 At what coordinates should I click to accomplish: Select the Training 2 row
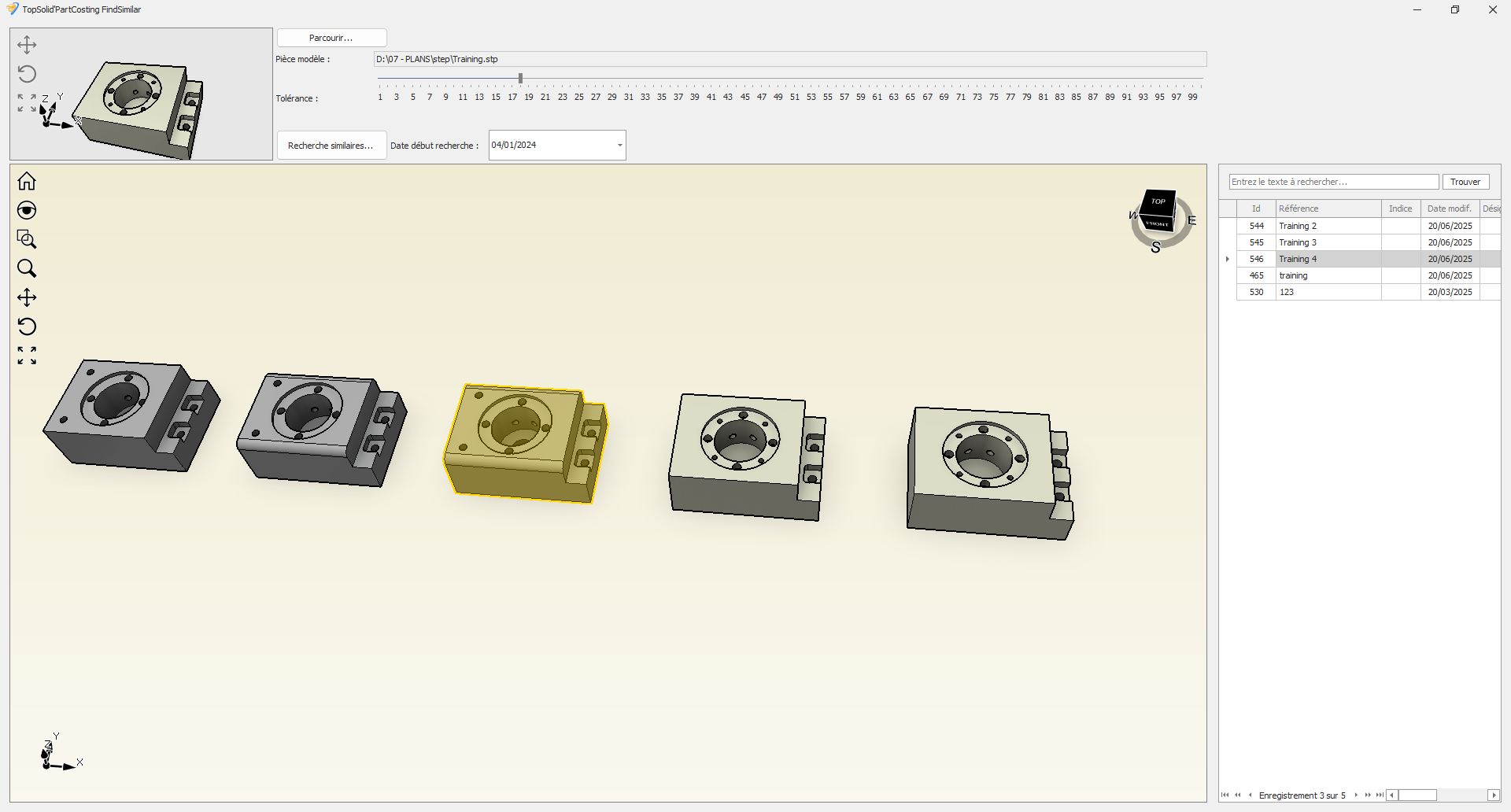point(1328,226)
